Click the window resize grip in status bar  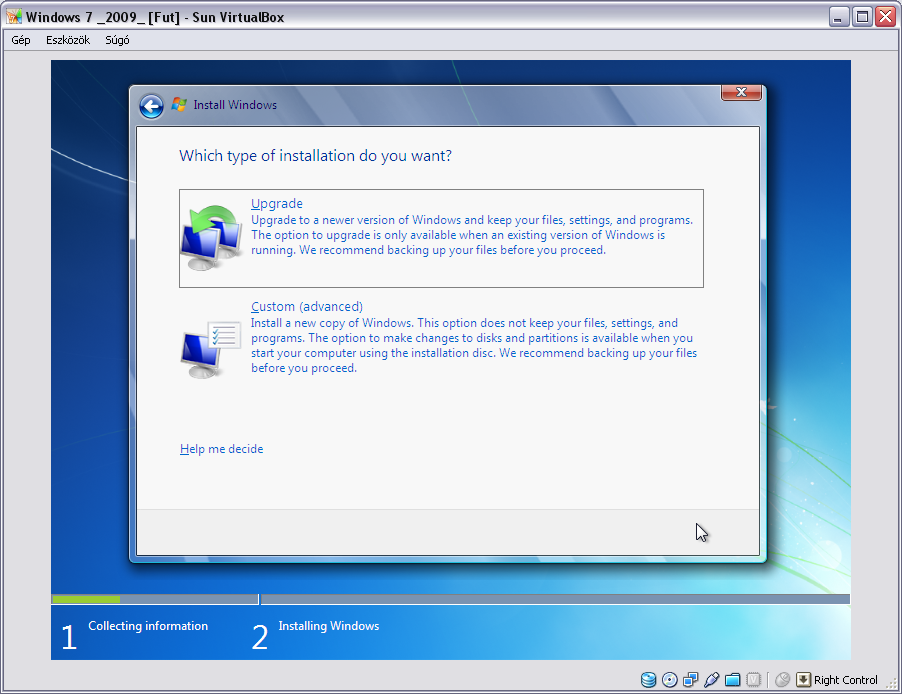[893, 684]
